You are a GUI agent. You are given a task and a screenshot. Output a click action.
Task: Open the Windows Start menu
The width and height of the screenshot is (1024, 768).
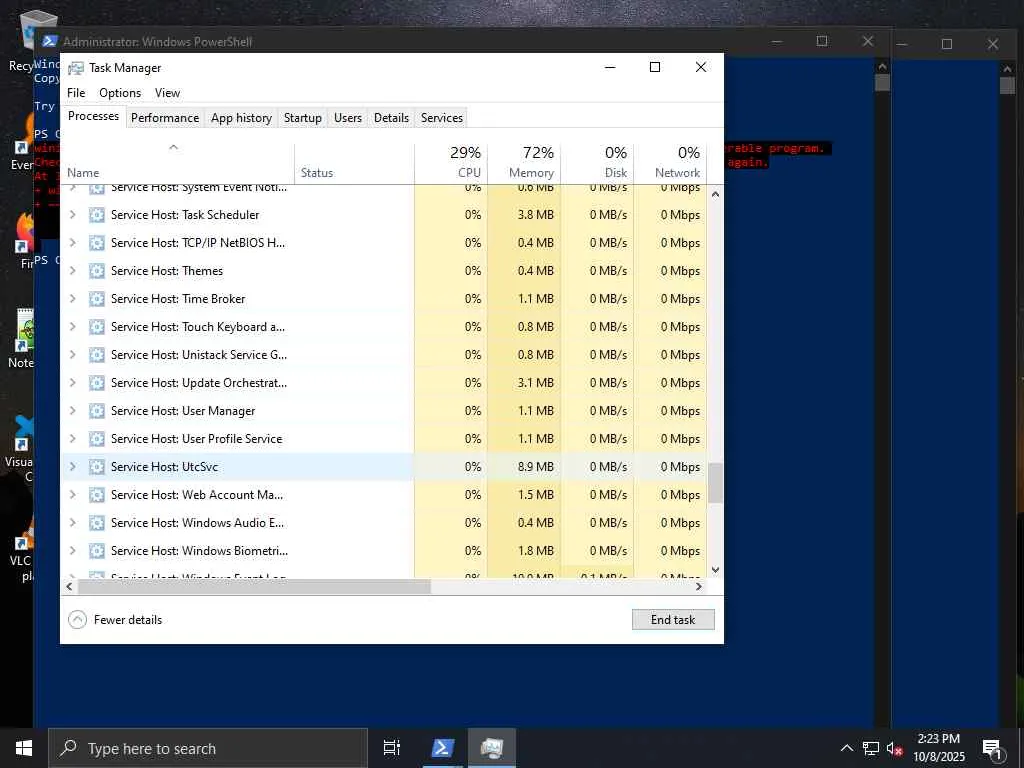point(24,748)
